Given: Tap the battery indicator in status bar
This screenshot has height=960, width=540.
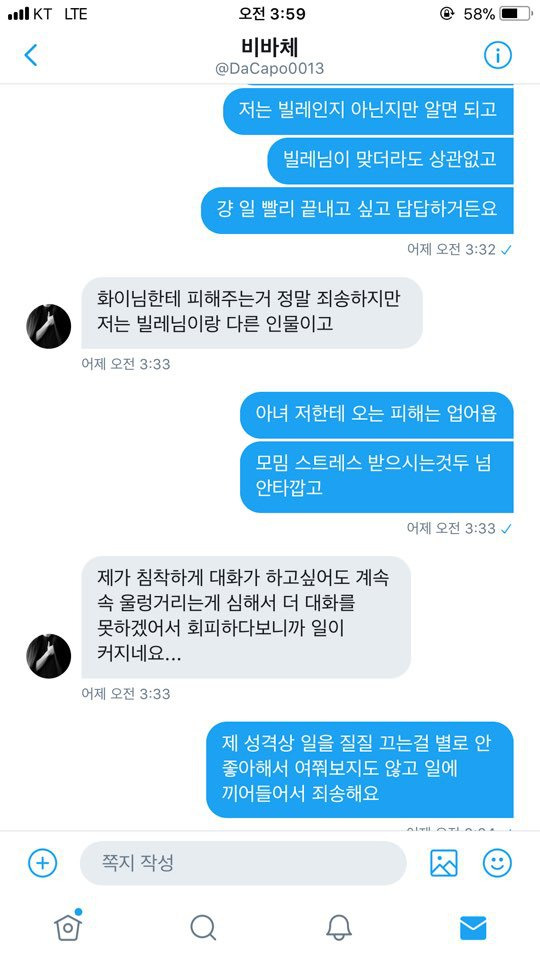Looking at the screenshot, I should (x=516, y=13).
